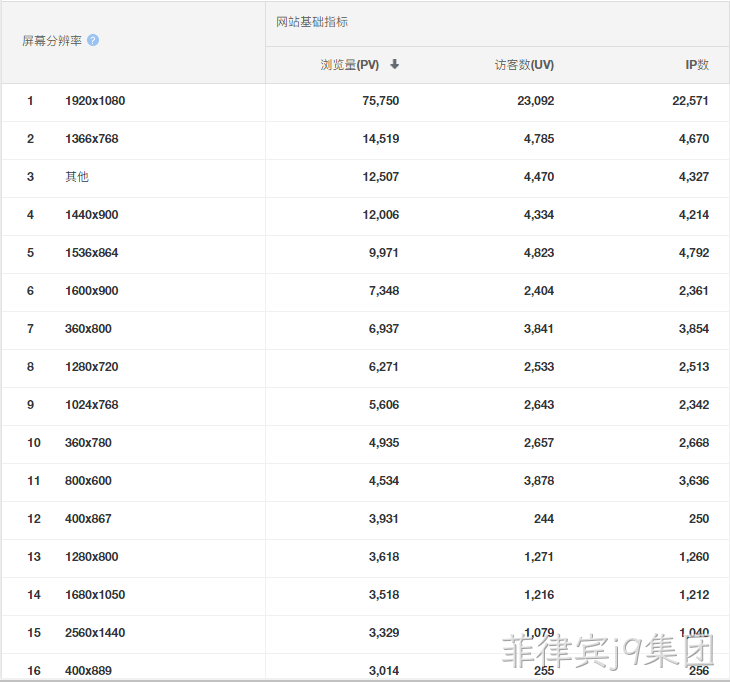The image size is (730, 682).
Task: Select the 360x780 resolution row
Action: [365, 443]
